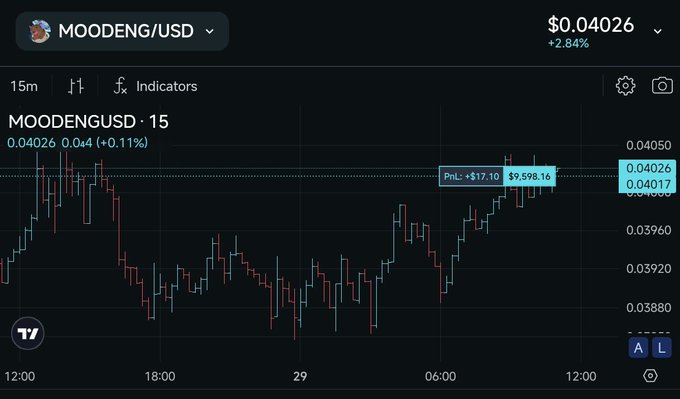Click the (+0.11%) legend change value

coord(122,143)
